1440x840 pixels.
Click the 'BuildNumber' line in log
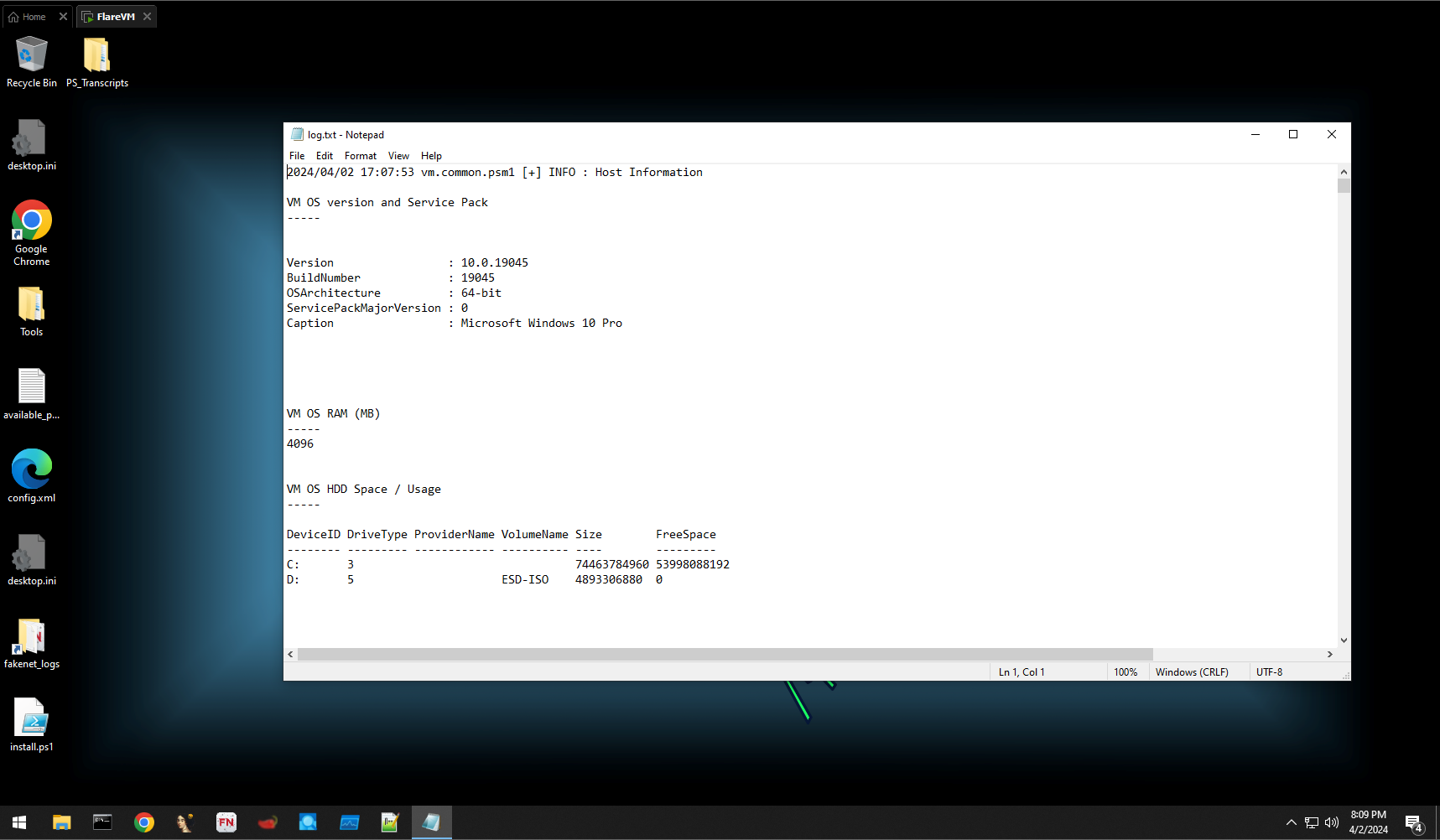[x=391, y=278]
